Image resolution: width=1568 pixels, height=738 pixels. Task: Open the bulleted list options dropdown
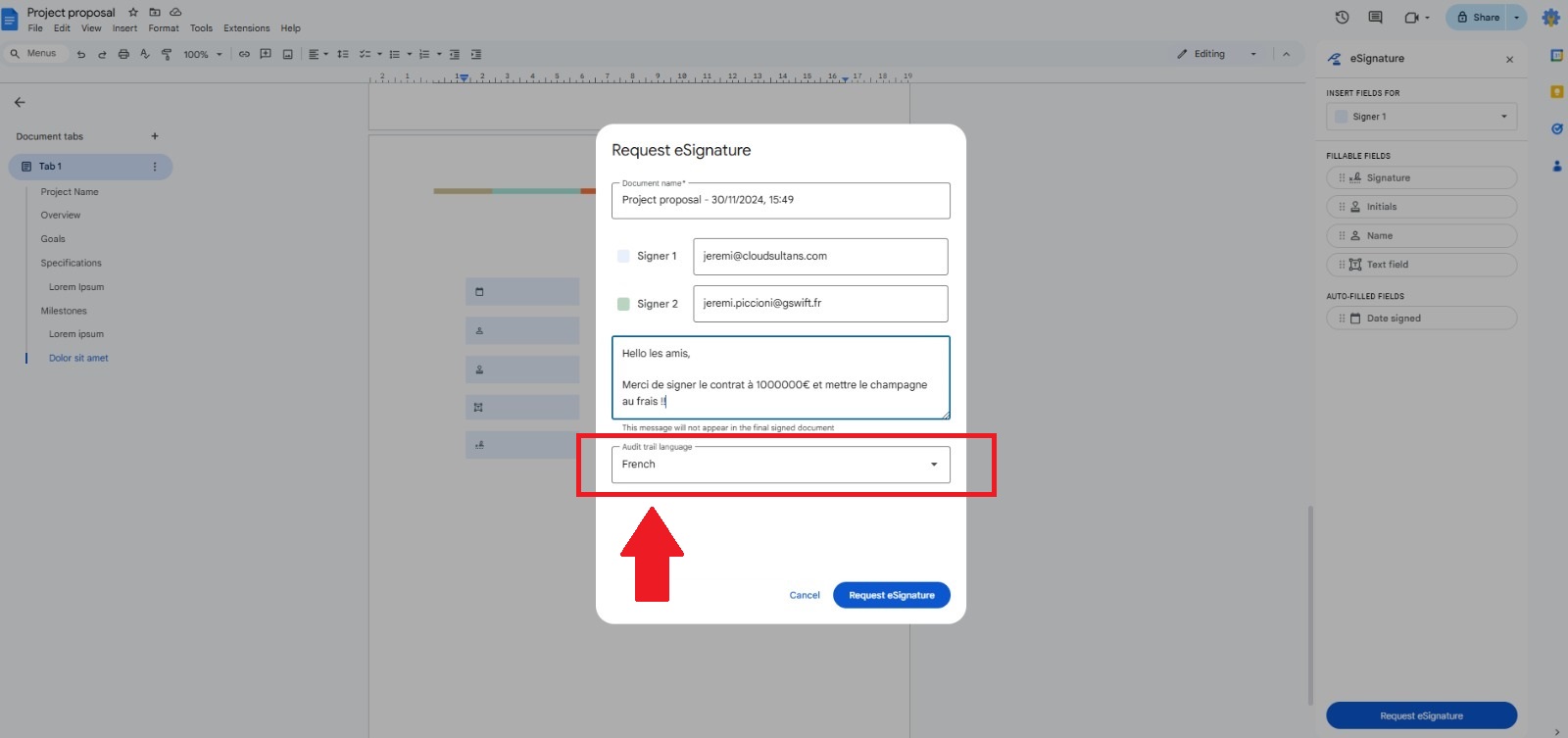(409, 55)
